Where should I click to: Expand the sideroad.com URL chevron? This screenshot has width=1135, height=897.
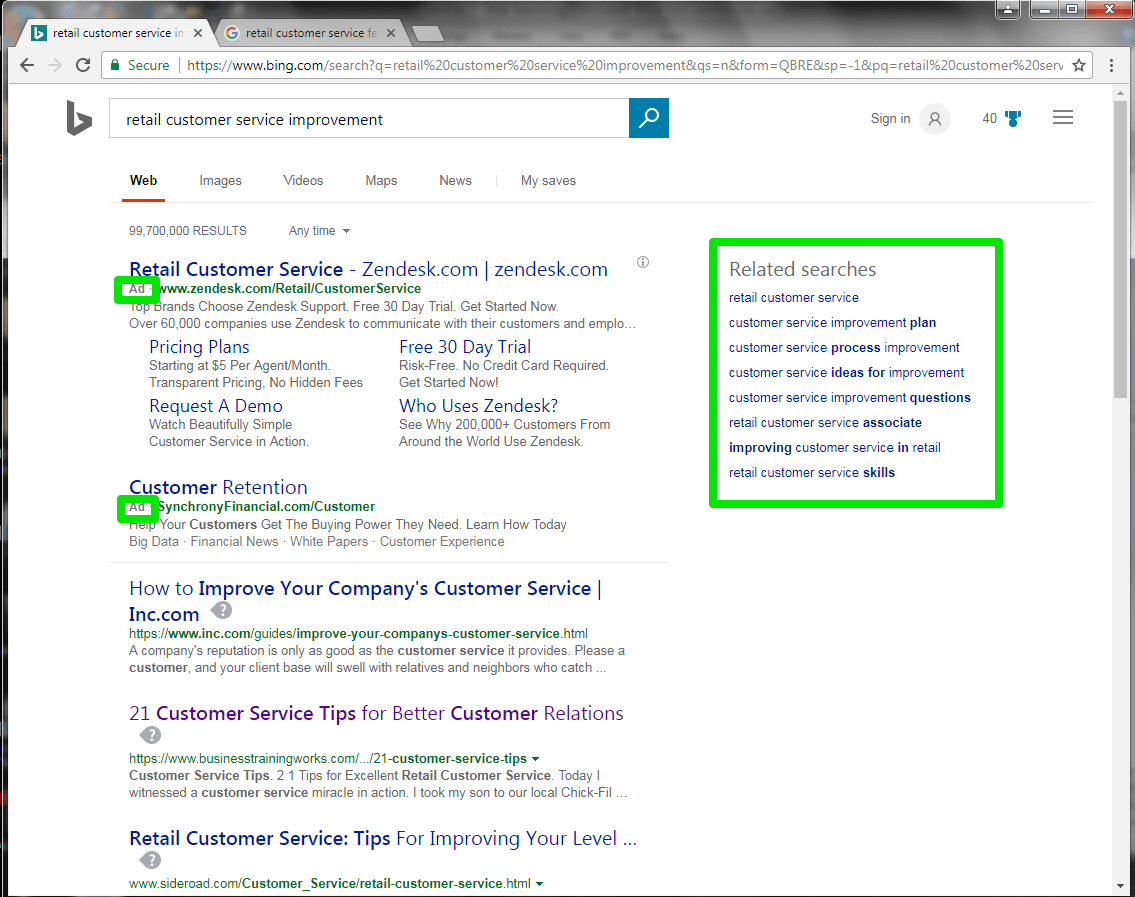coord(538,883)
